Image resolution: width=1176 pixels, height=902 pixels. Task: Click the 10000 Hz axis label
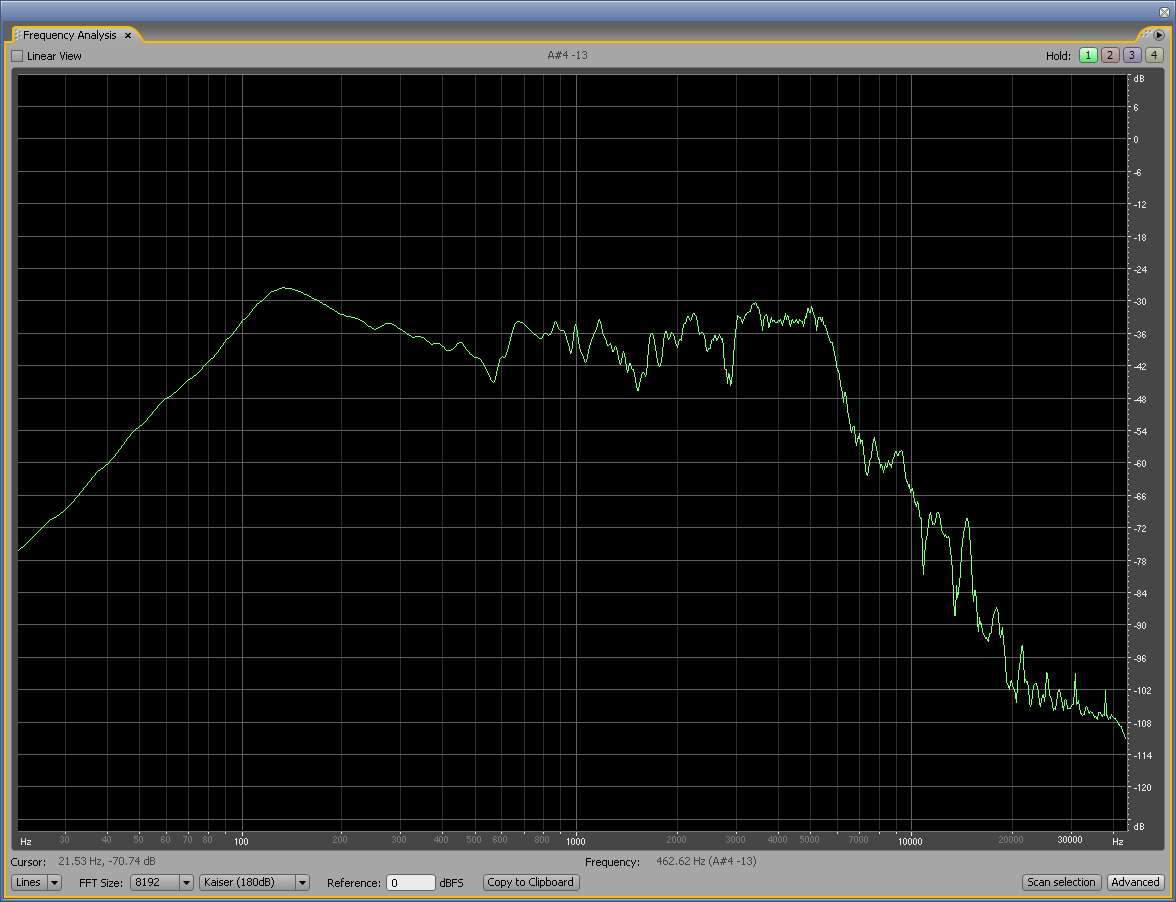coord(910,842)
